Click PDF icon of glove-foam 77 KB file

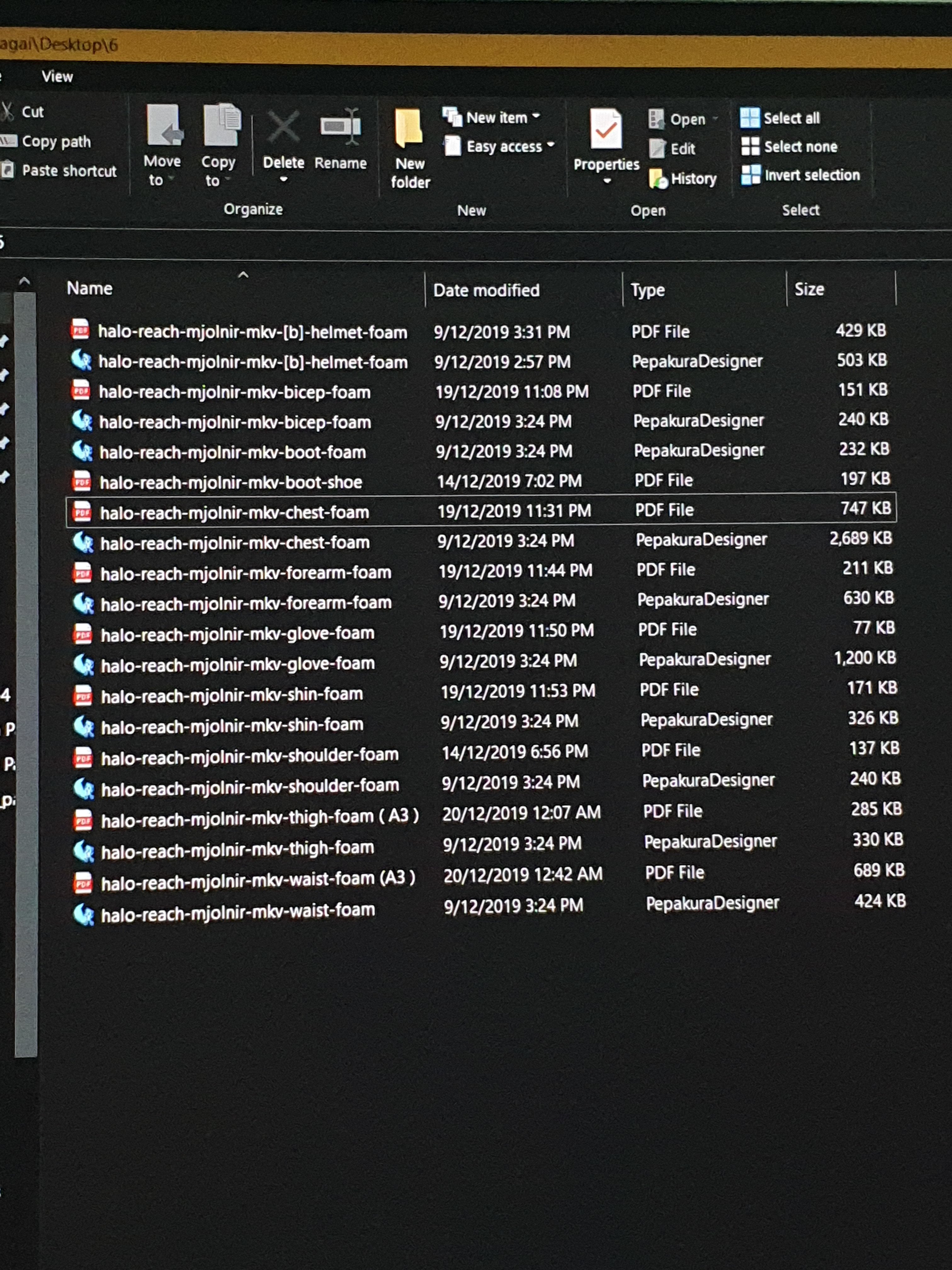(82, 634)
